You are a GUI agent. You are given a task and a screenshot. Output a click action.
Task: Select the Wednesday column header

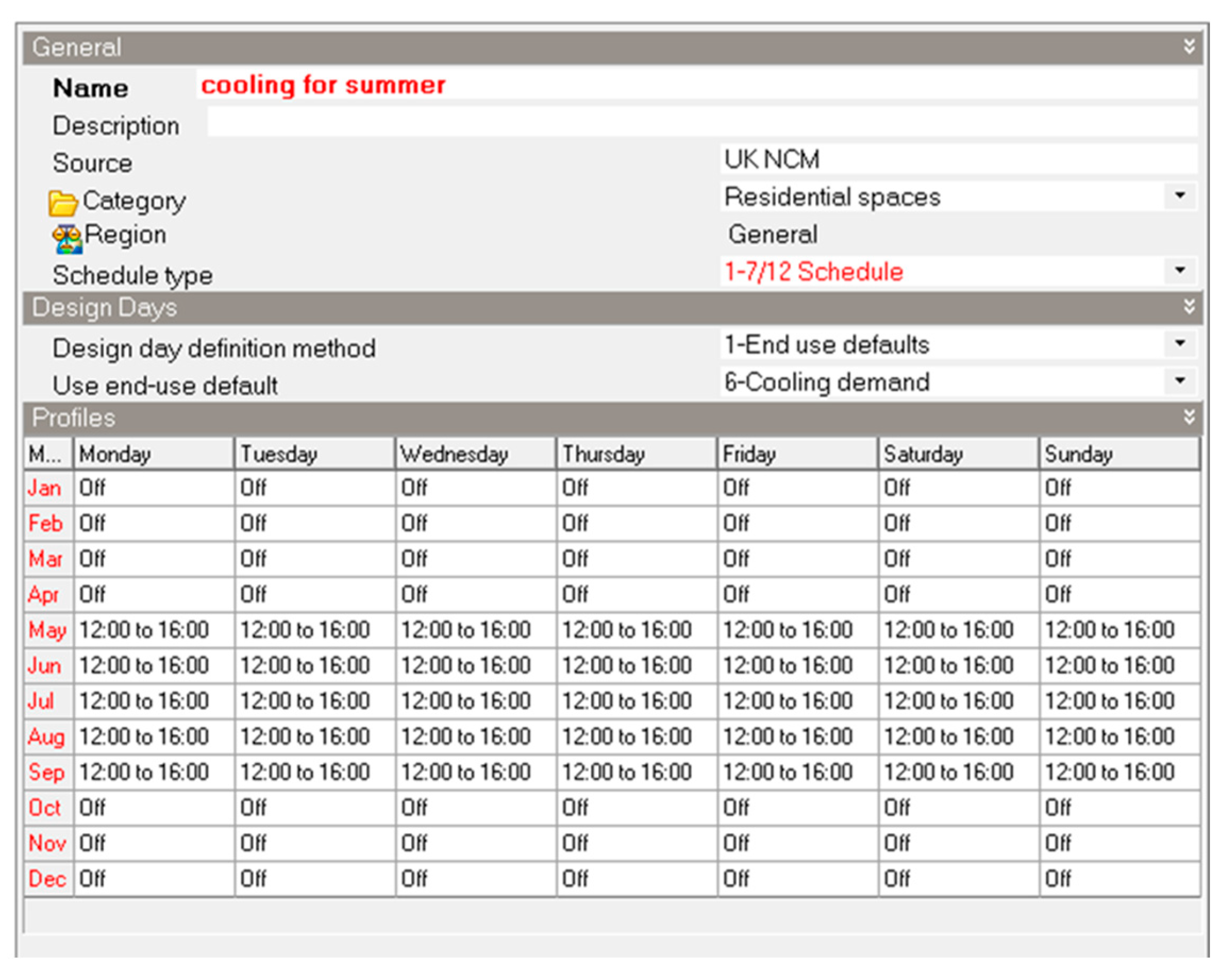click(x=475, y=454)
